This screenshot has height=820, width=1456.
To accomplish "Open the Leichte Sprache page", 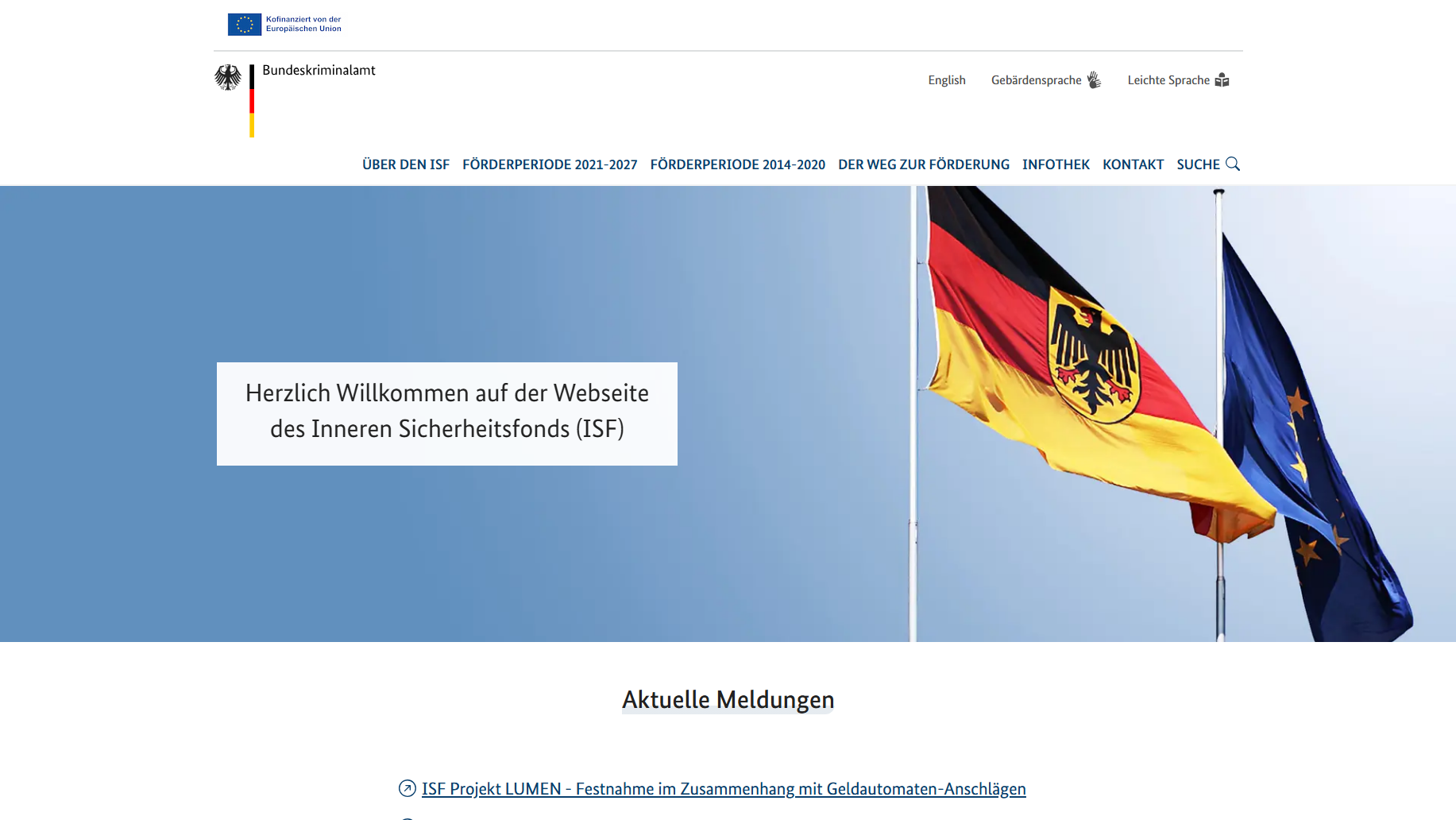I will [1178, 80].
